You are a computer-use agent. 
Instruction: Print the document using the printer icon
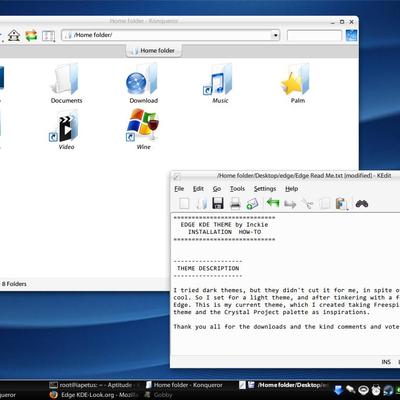pos(235,203)
